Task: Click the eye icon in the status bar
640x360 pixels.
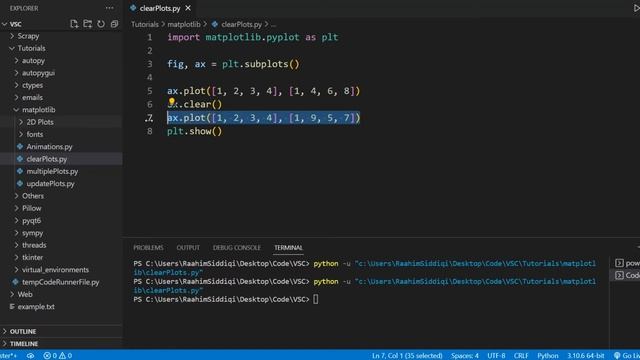Action: tap(31, 356)
